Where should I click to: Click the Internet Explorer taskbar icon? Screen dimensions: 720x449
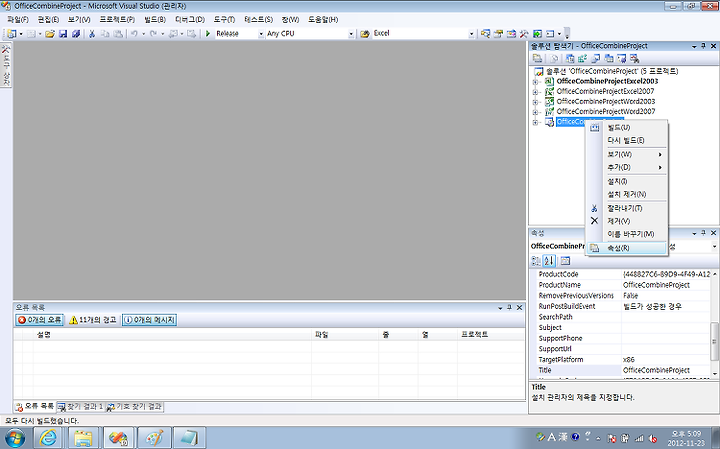click(48, 438)
